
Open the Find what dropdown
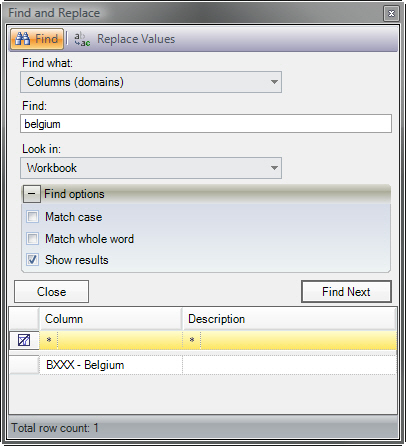pos(151,82)
